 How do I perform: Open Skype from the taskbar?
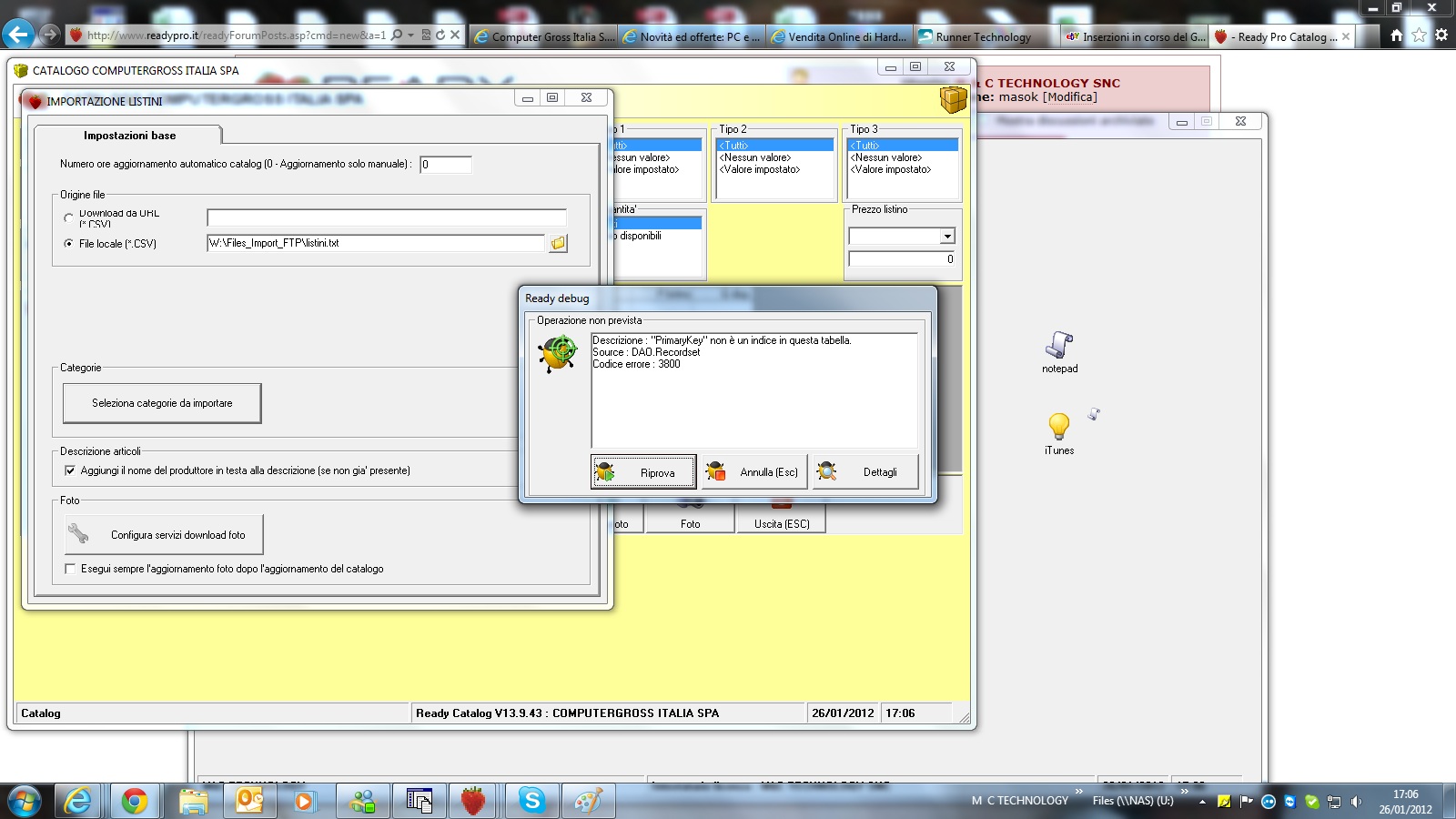point(531,801)
